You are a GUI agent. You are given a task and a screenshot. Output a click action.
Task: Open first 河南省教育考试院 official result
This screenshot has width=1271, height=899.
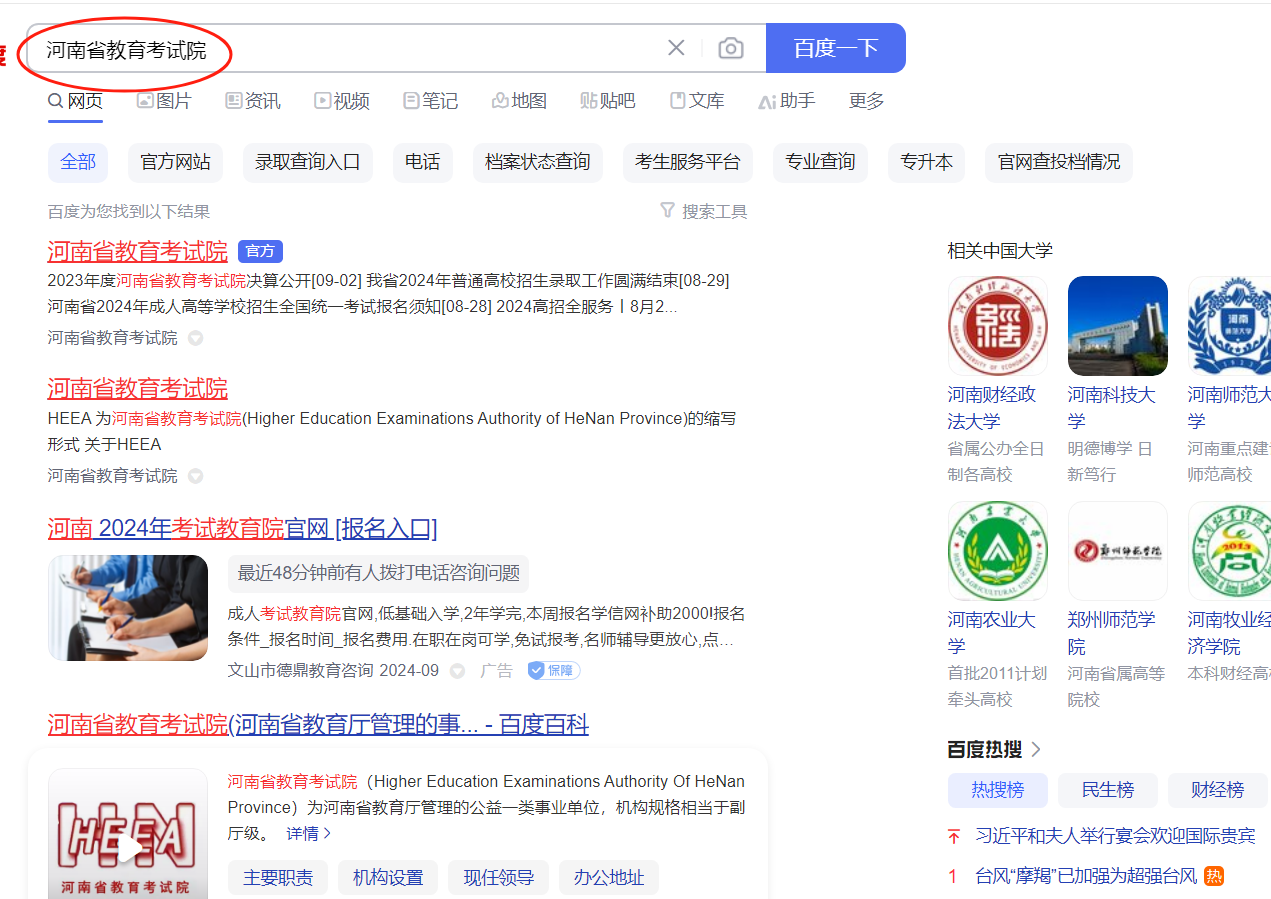[137, 251]
